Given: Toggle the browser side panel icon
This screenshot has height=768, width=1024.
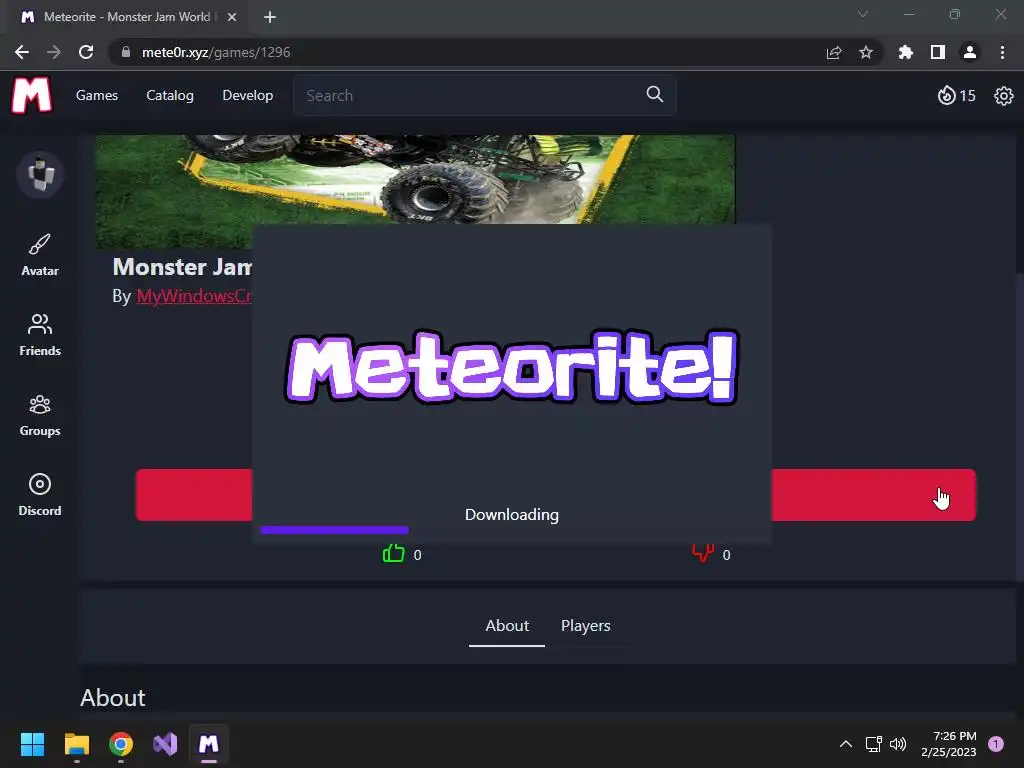Looking at the screenshot, I should pyautogui.click(x=938, y=52).
